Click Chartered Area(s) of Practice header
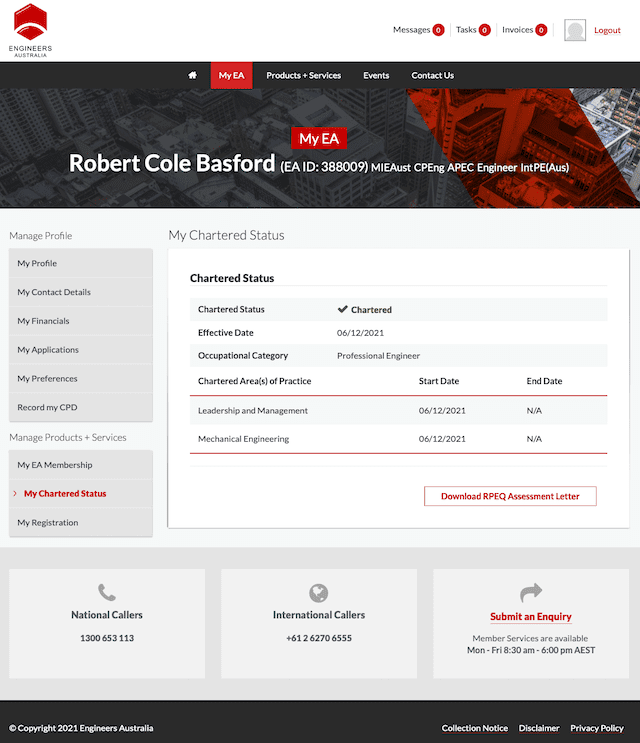 point(254,381)
